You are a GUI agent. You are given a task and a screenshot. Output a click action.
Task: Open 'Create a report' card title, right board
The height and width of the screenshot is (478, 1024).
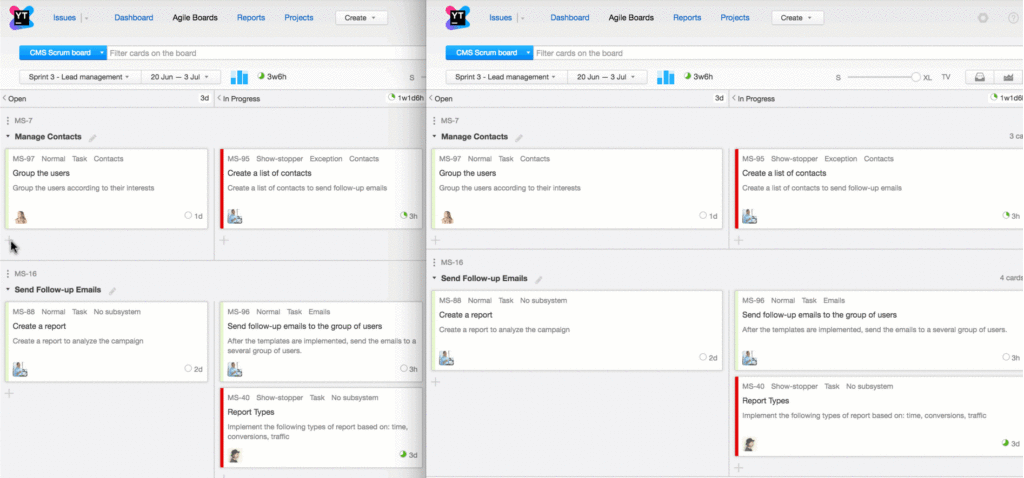click(466, 315)
